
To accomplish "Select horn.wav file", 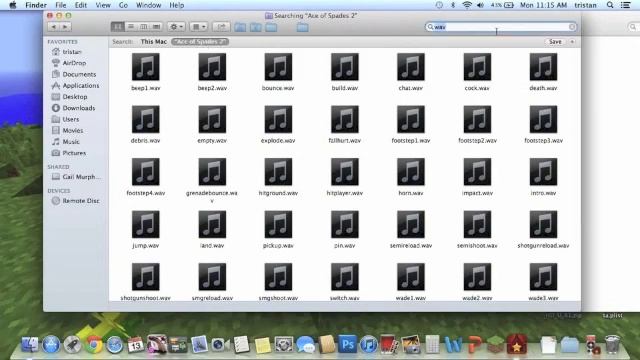I will pos(411,172).
